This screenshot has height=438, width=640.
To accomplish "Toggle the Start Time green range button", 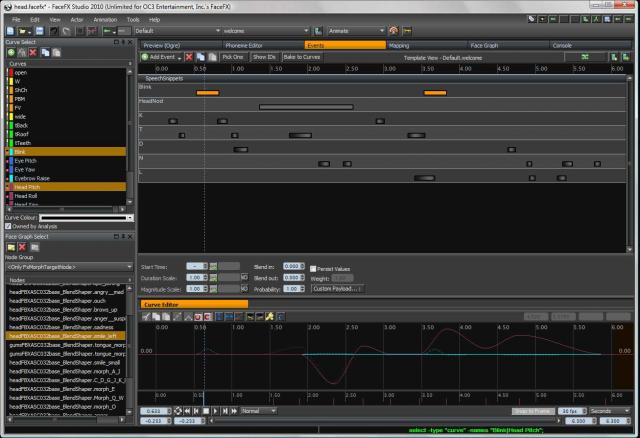I will coord(213,267).
